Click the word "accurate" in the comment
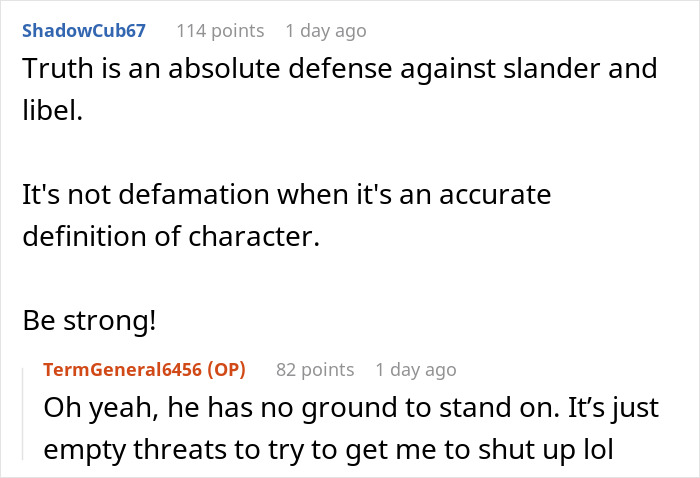Viewport: 700px width, 478px height. 491,194
